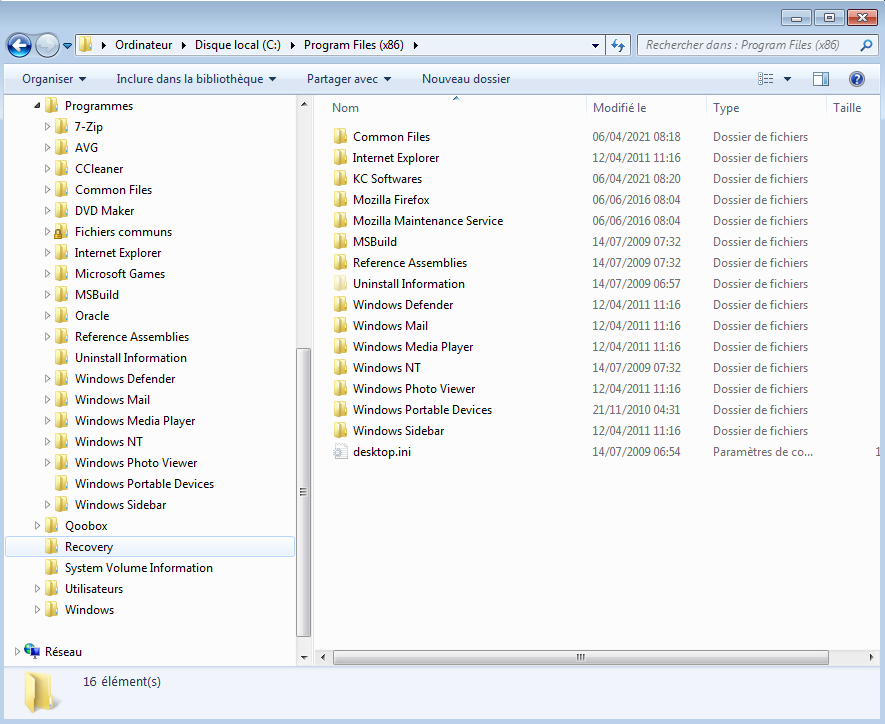The image size is (885, 724).
Task: Change view with the view mode icon
Action: (x=765, y=79)
